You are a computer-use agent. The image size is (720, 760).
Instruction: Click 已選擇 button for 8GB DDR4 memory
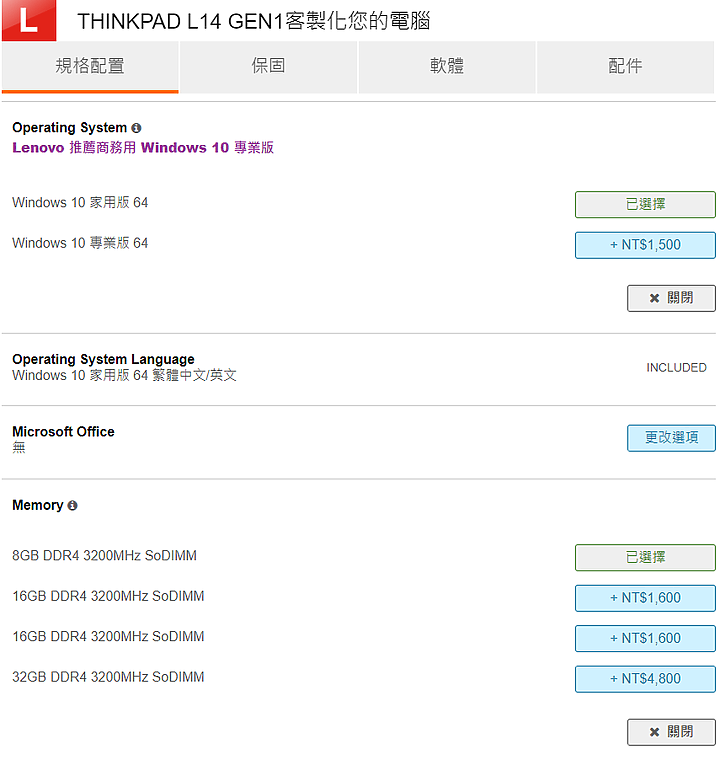(x=645, y=557)
